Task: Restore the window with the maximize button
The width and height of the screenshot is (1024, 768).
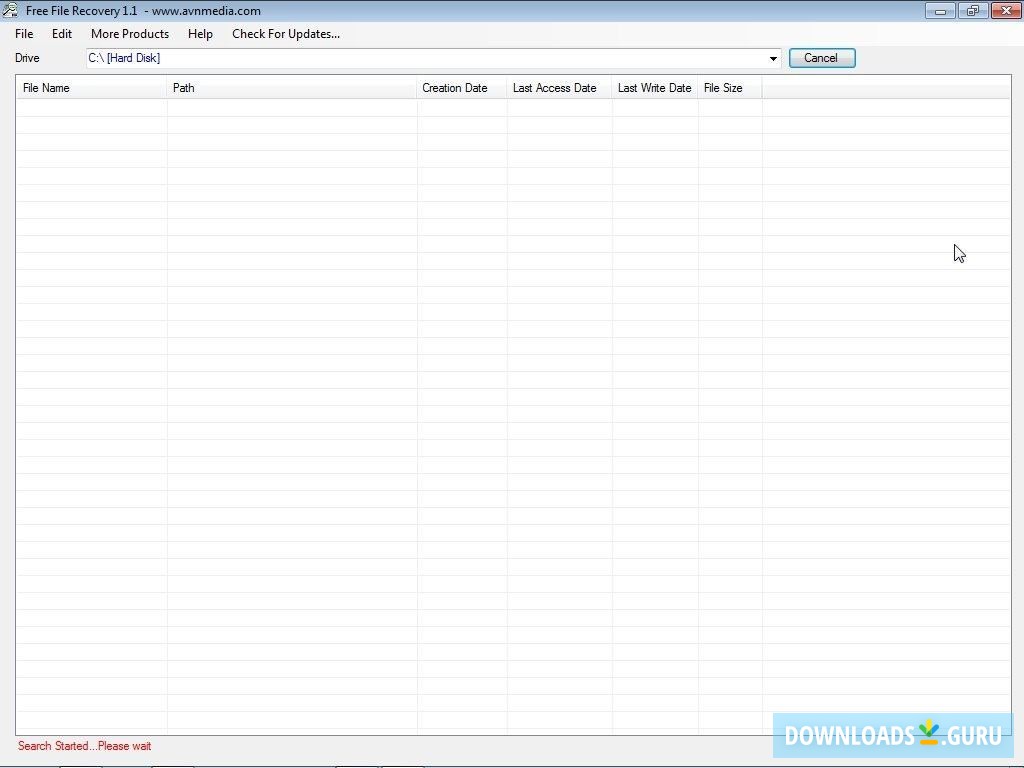Action: [x=972, y=10]
